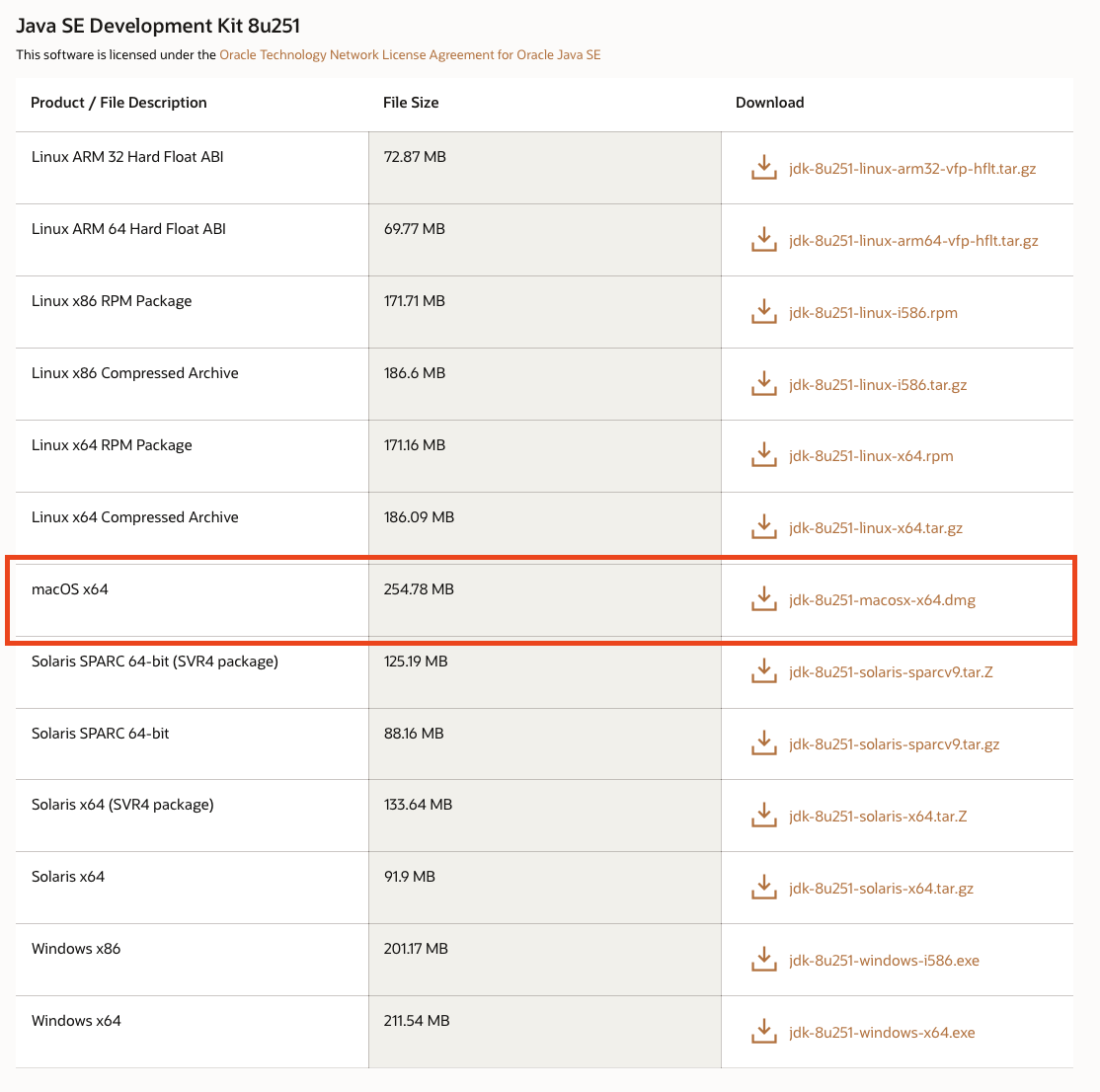Click the 254.78 MB file size
The width and height of the screenshot is (1100, 1092).
point(419,589)
